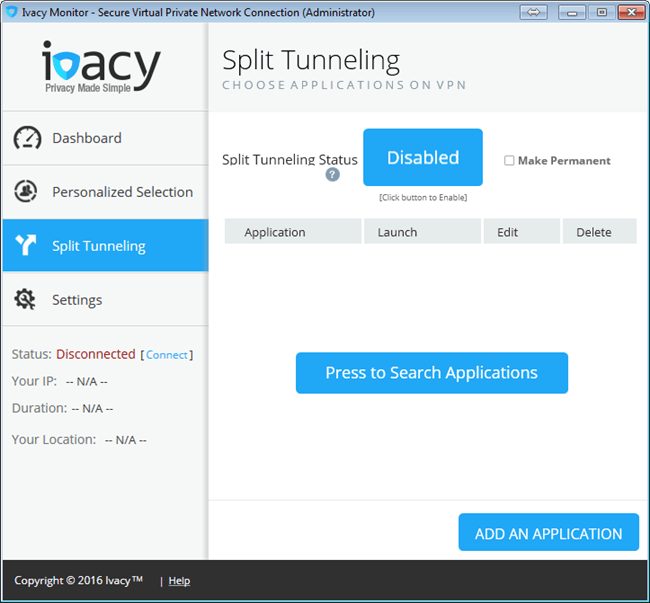Click the Connect link

(x=167, y=355)
